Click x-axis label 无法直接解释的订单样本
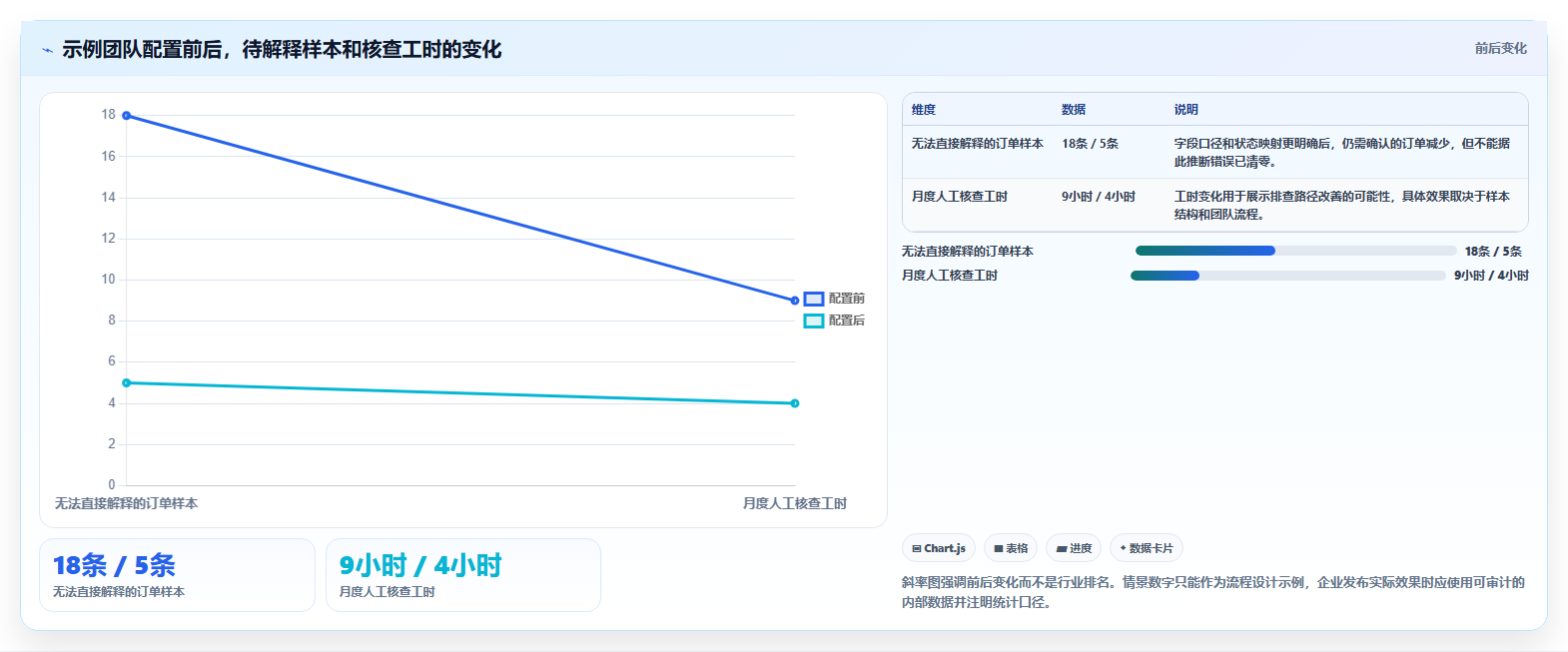Viewport: 1568px width, 652px height. 126,503
